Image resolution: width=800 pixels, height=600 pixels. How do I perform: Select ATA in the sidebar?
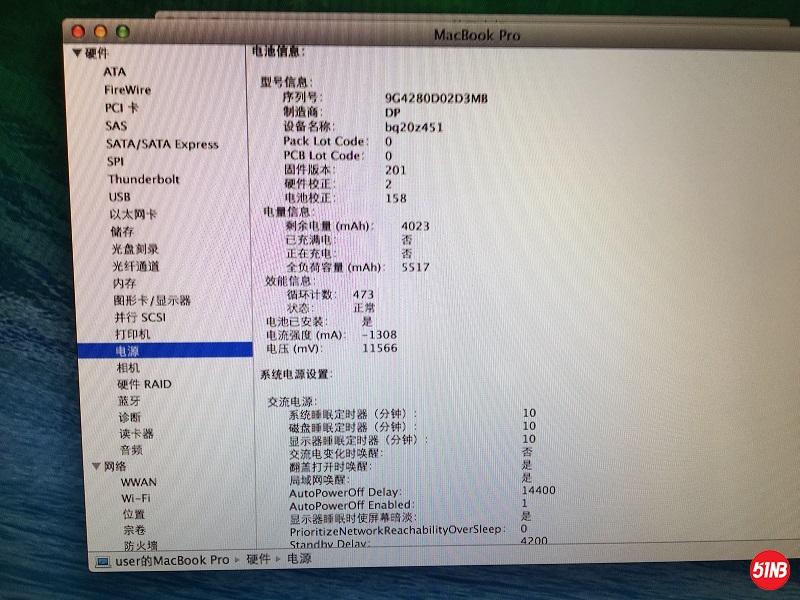click(115, 72)
